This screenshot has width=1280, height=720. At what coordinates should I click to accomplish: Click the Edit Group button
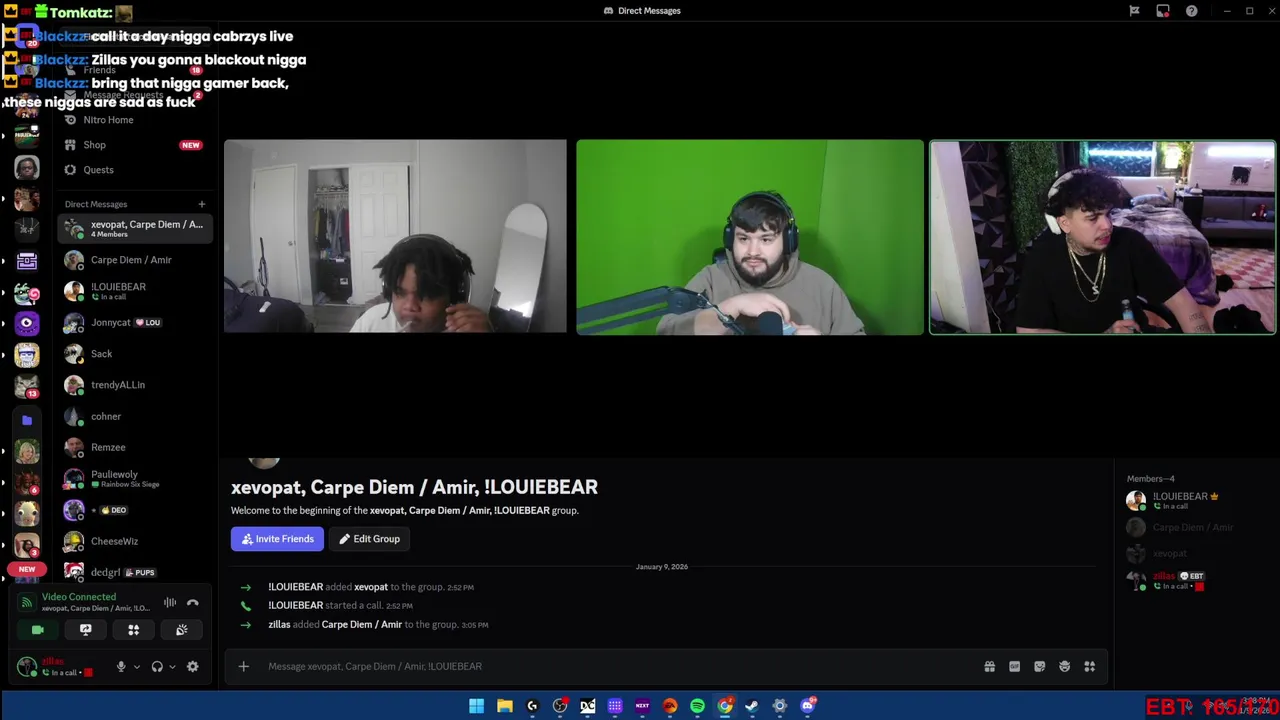369,539
